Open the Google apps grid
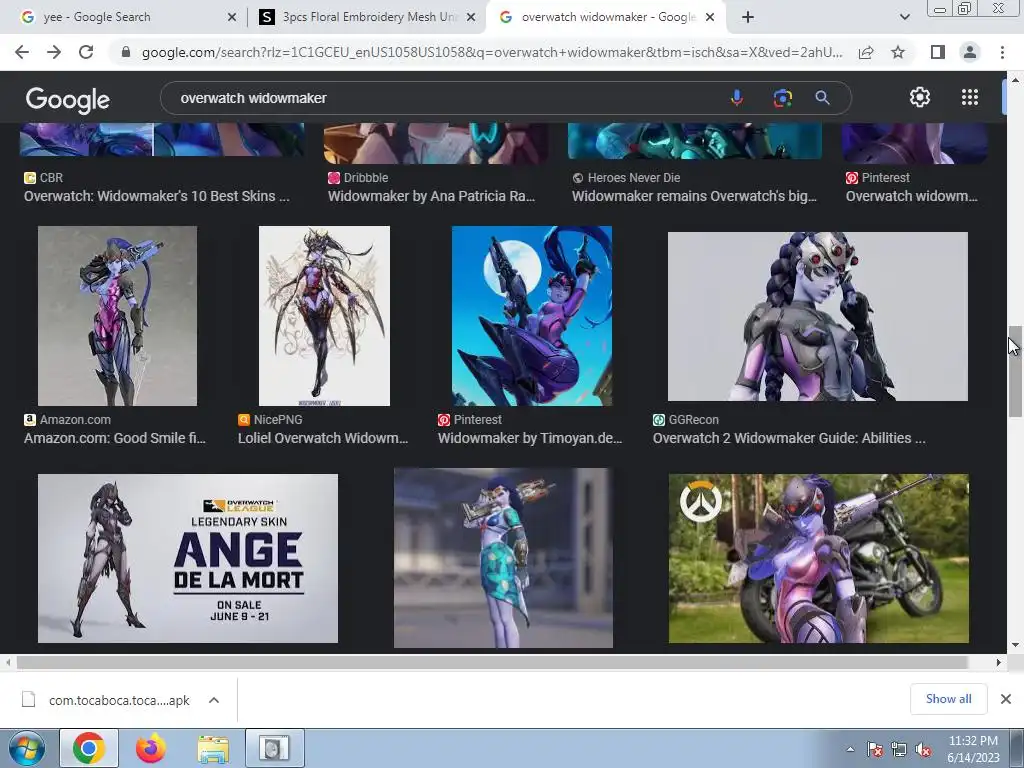The width and height of the screenshot is (1024, 768). point(970,97)
